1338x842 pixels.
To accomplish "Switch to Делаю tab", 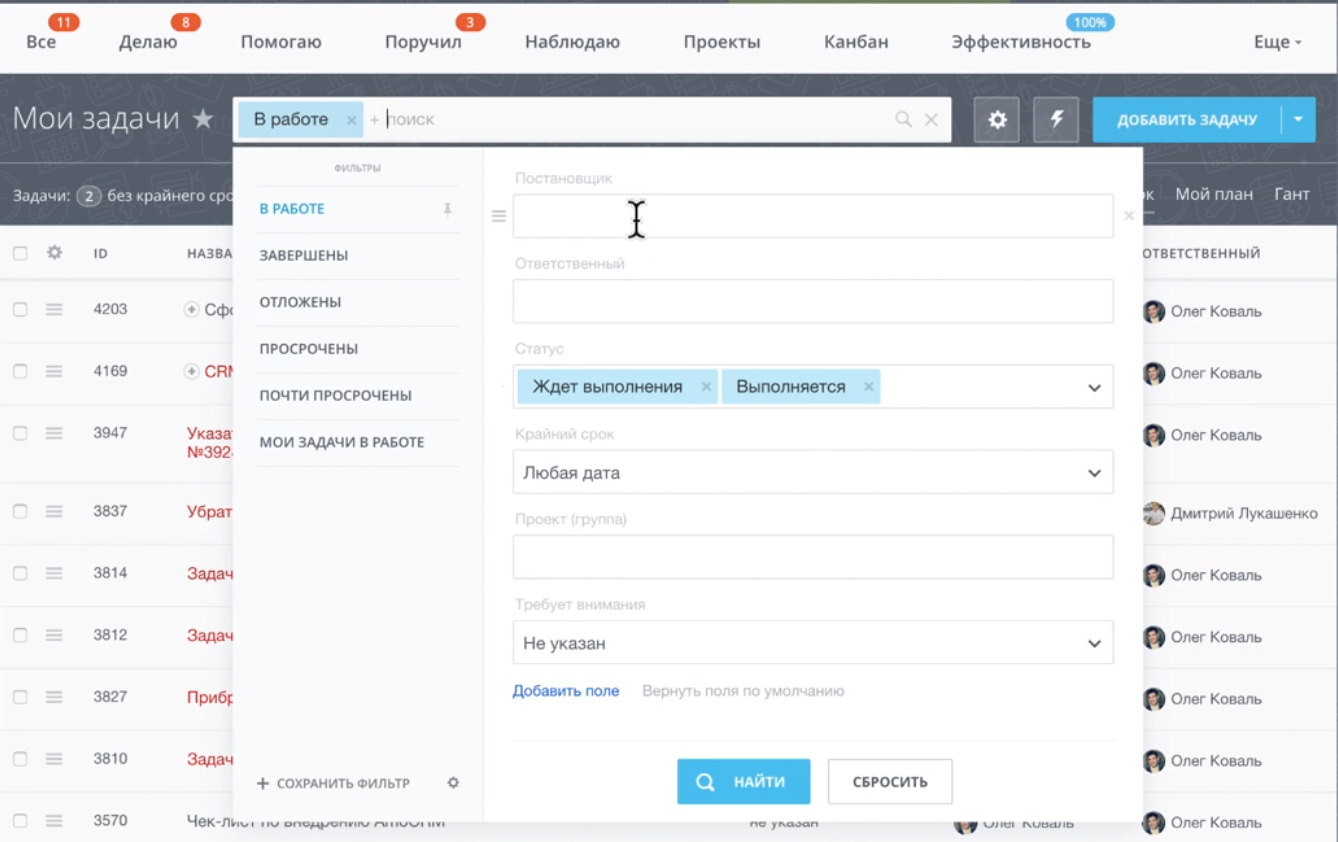I will 148,42.
